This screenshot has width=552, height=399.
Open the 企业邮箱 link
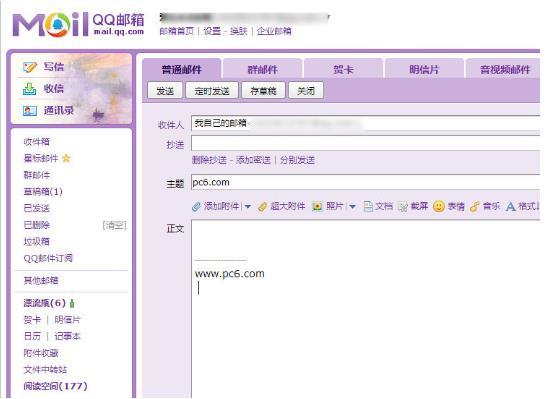point(274,31)
